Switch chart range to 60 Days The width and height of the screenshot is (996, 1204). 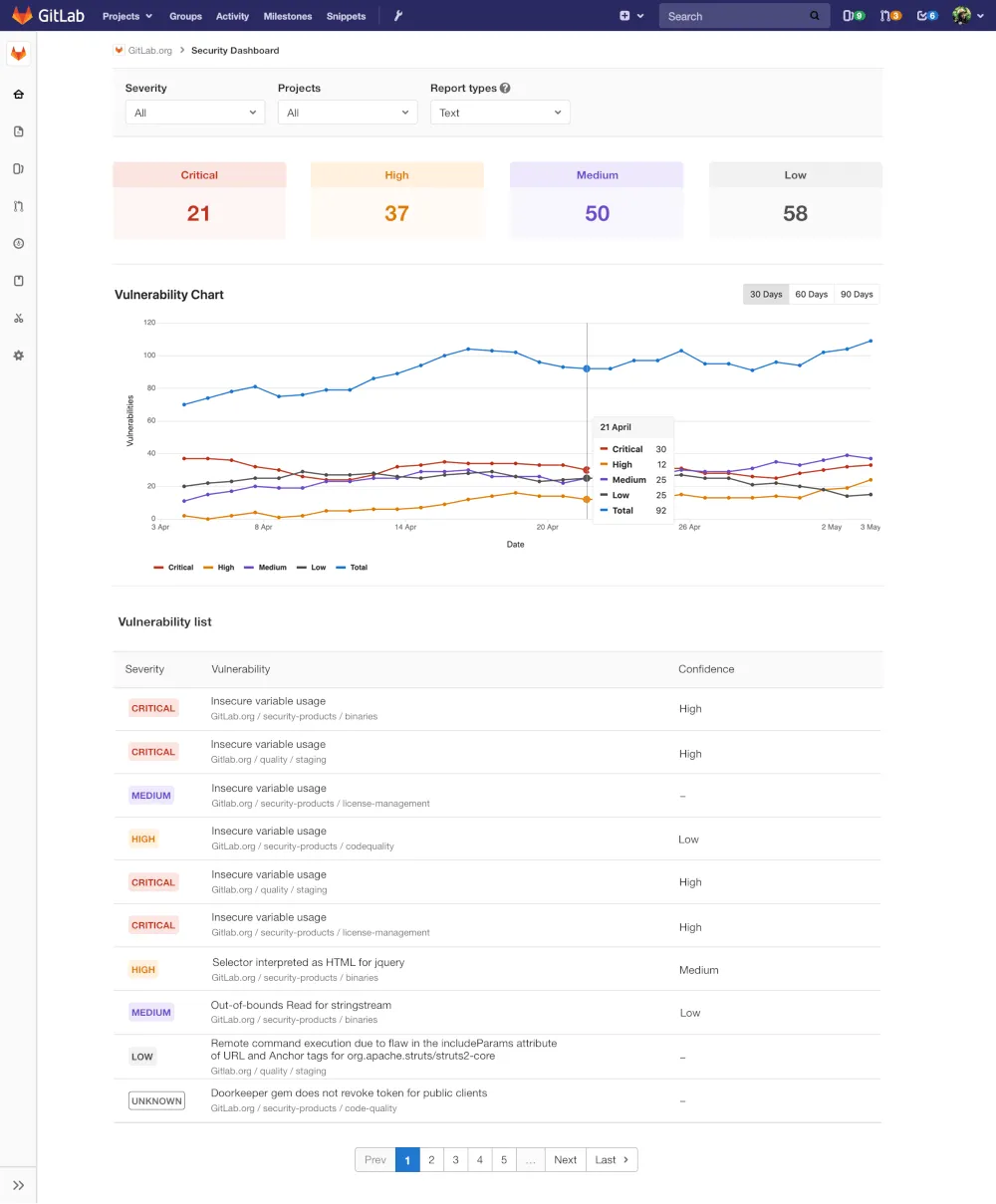pos(811,294)
